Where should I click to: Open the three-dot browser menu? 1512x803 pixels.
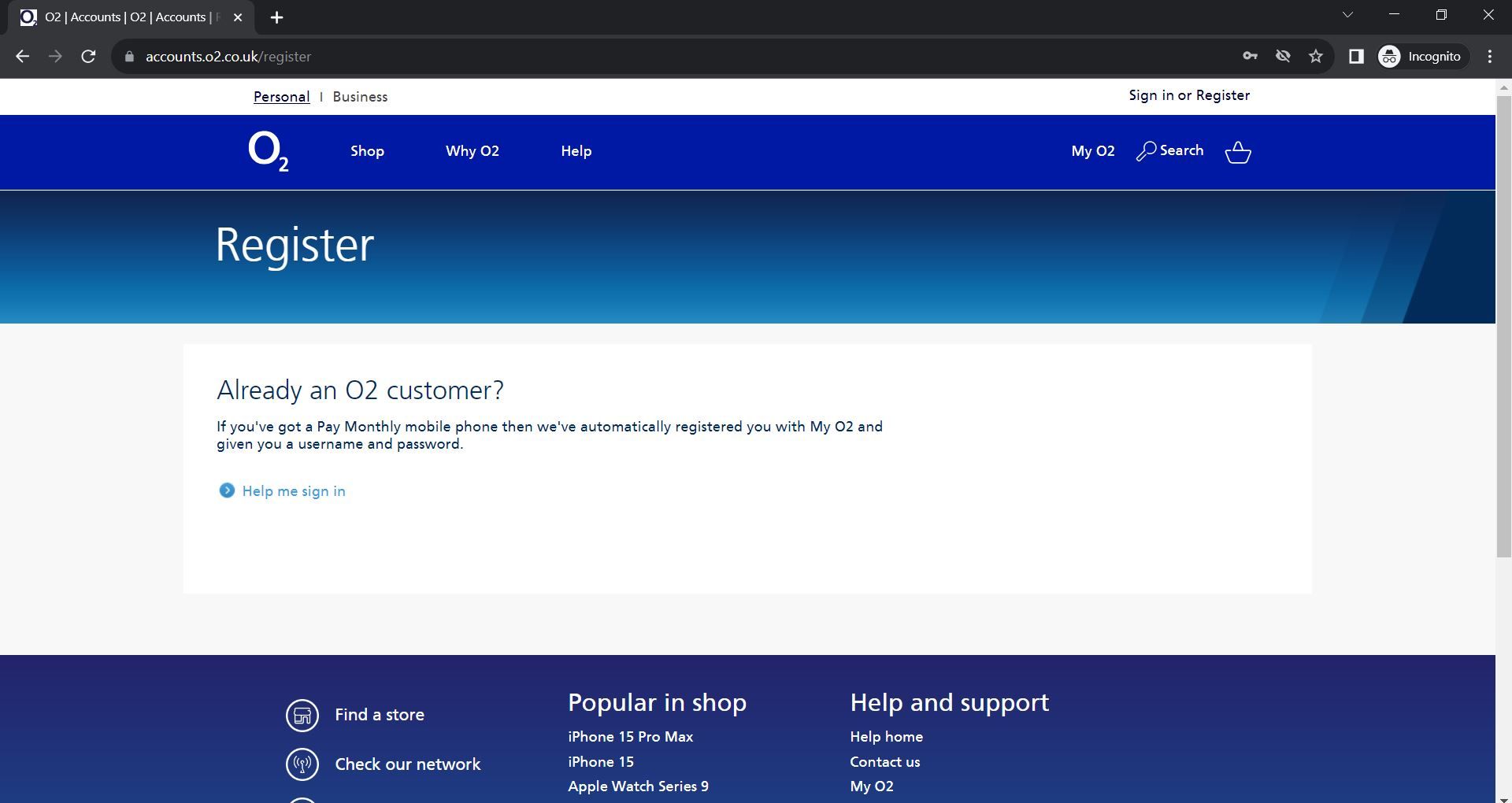(x=1488, y=56)
